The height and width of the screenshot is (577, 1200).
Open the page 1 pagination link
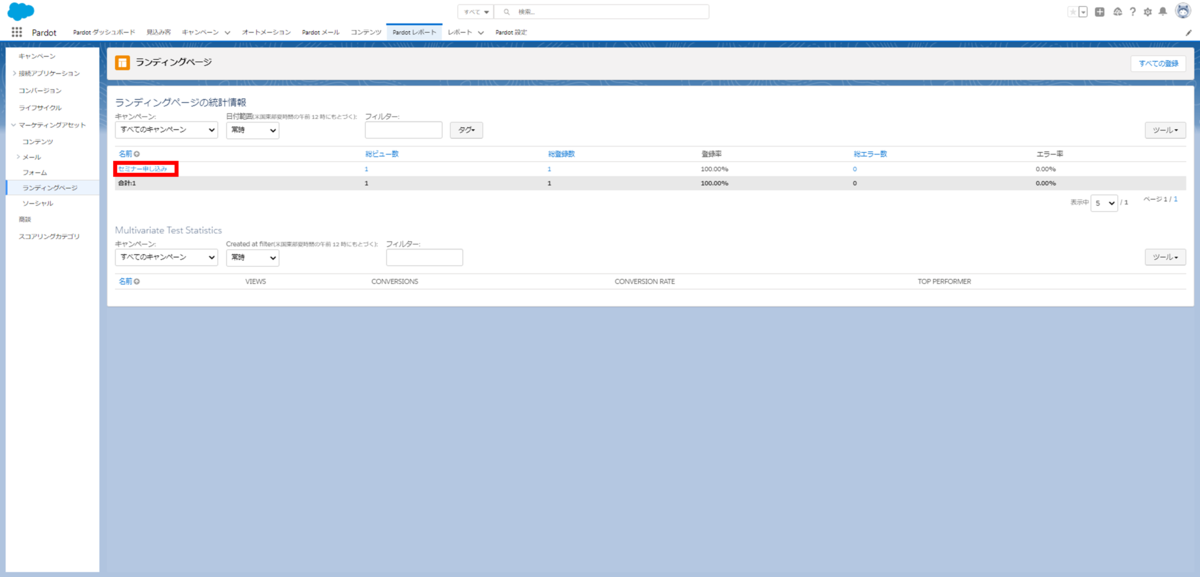[1176, 200]
